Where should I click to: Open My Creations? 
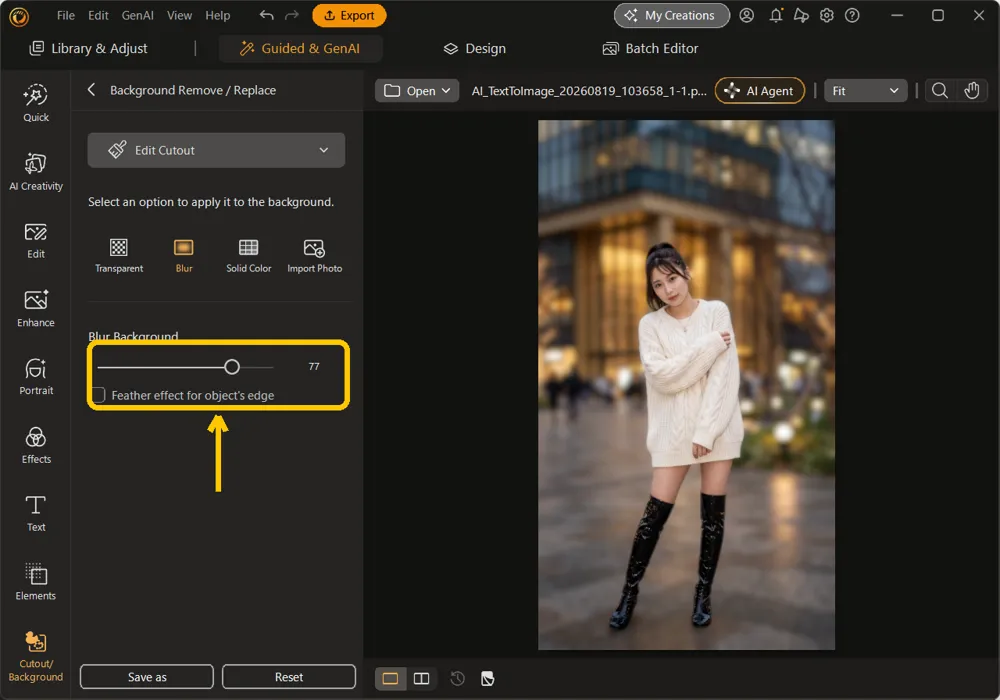click(x=671, y=15)
